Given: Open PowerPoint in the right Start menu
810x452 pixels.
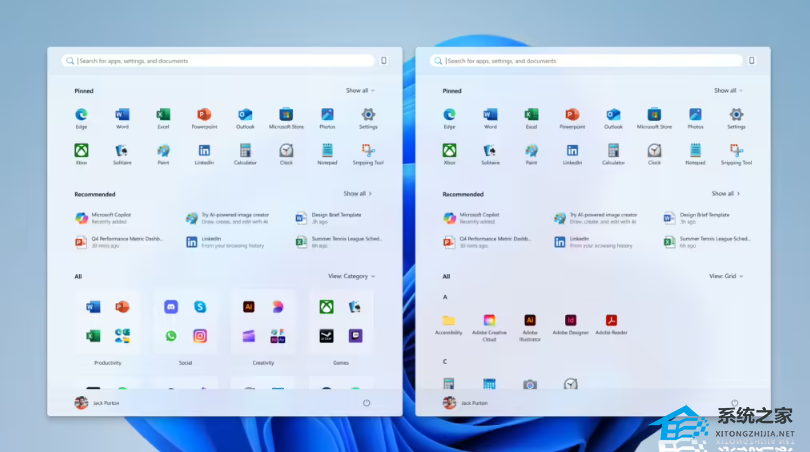Looking at the screenshot, I should coord(572,115).
